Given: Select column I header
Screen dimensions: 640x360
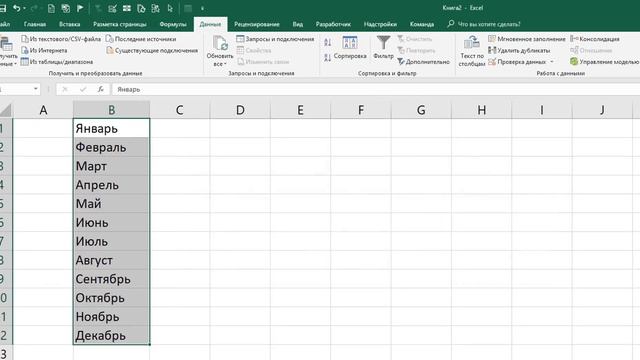Looking at the screenshot, I should [x=542, y=110].
